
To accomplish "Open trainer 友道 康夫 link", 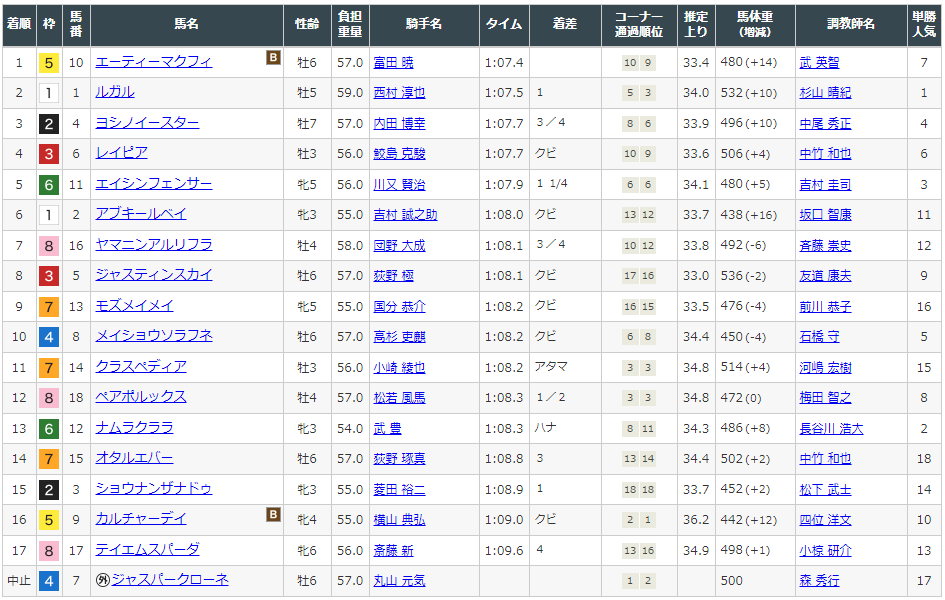I will tap(825, 275).
